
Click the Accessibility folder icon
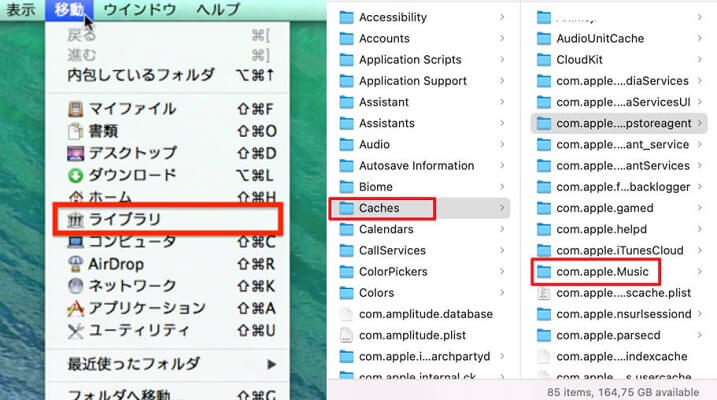point(347,17)
